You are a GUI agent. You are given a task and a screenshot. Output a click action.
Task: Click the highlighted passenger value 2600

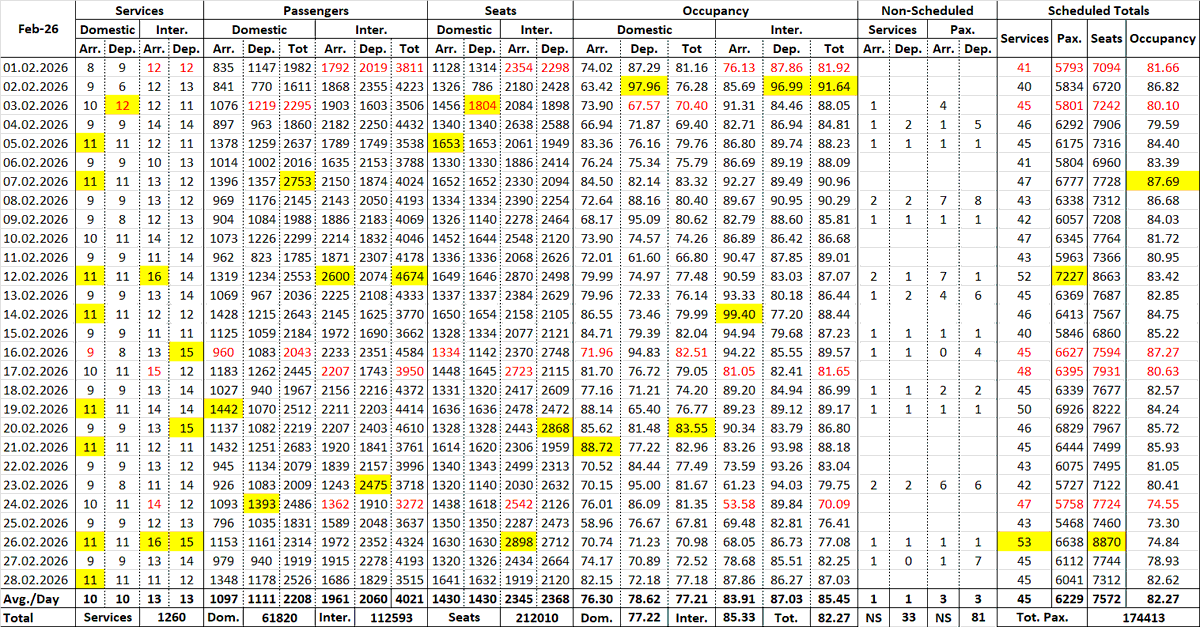(x=335, y=276)
